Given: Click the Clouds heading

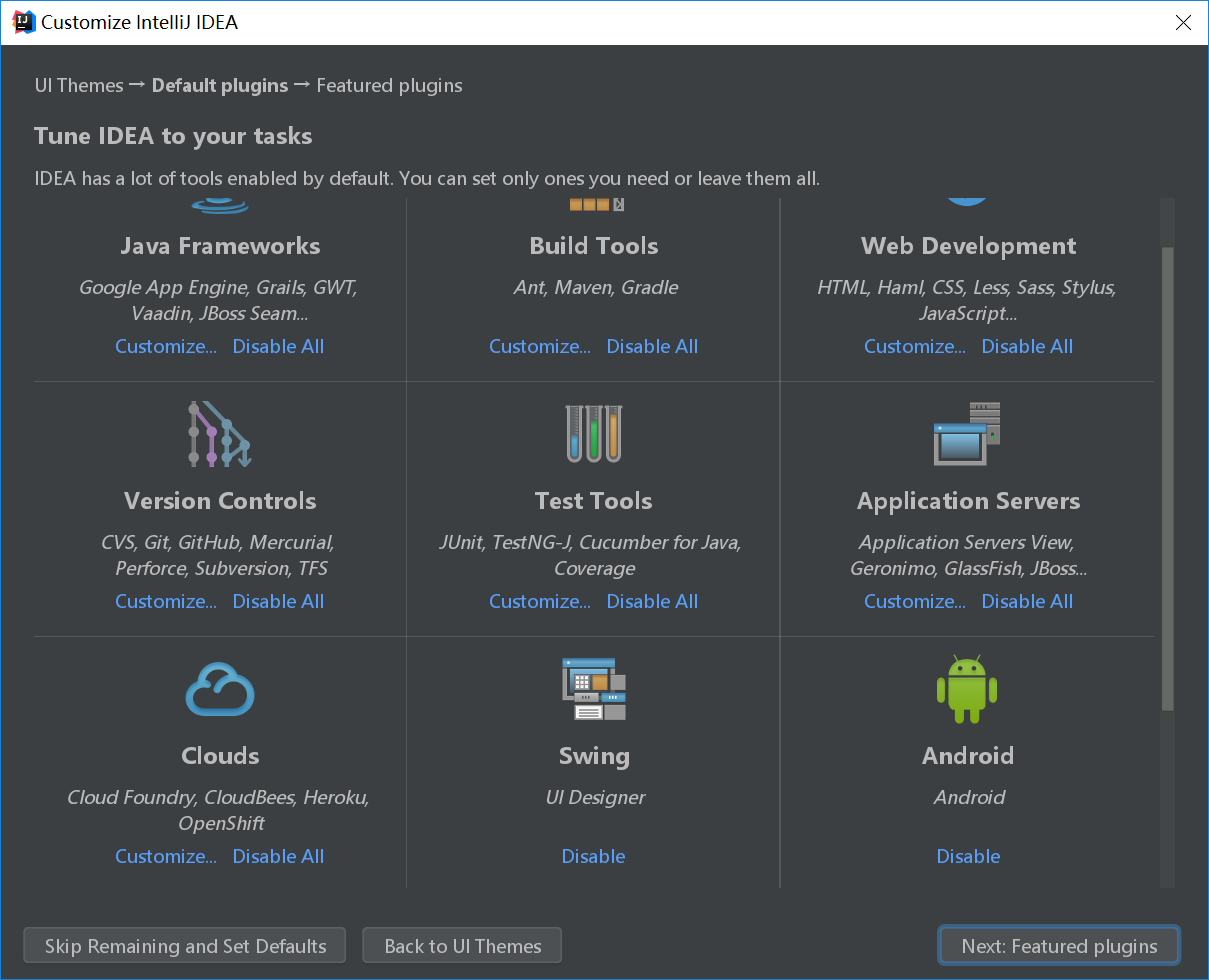Looking at the screenshot, I should point(220,756).
